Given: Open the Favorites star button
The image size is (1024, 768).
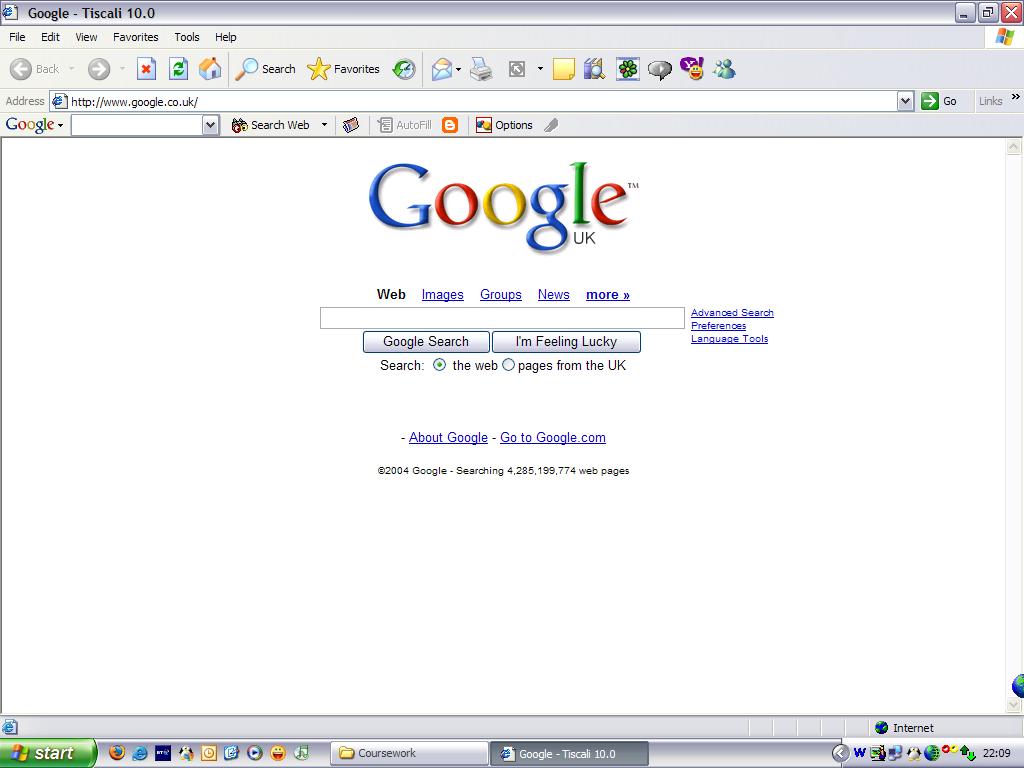Looking at the screenshot, I should 344,69.
